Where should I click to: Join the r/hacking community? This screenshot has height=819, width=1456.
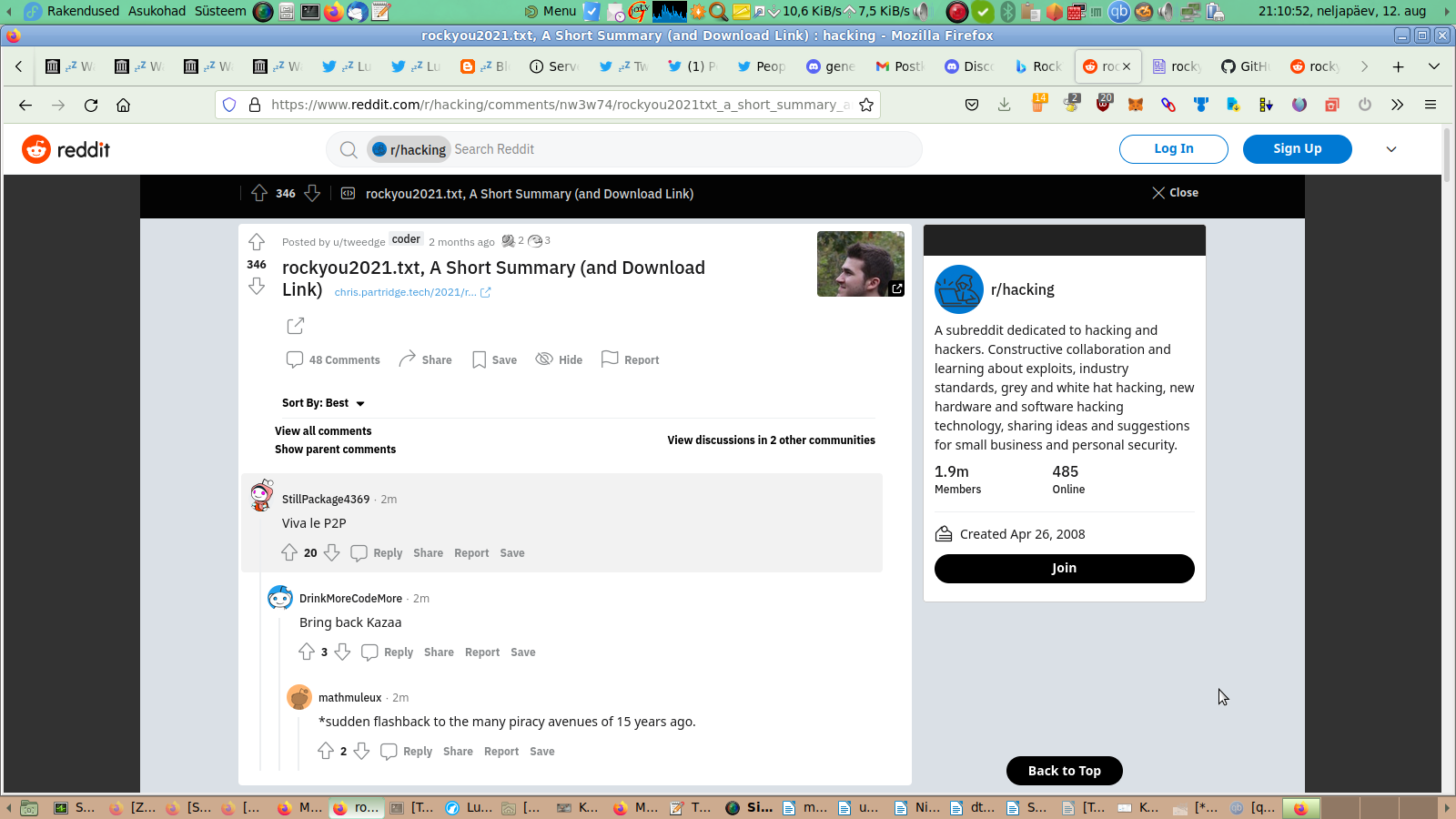(x=1065, y=569)
